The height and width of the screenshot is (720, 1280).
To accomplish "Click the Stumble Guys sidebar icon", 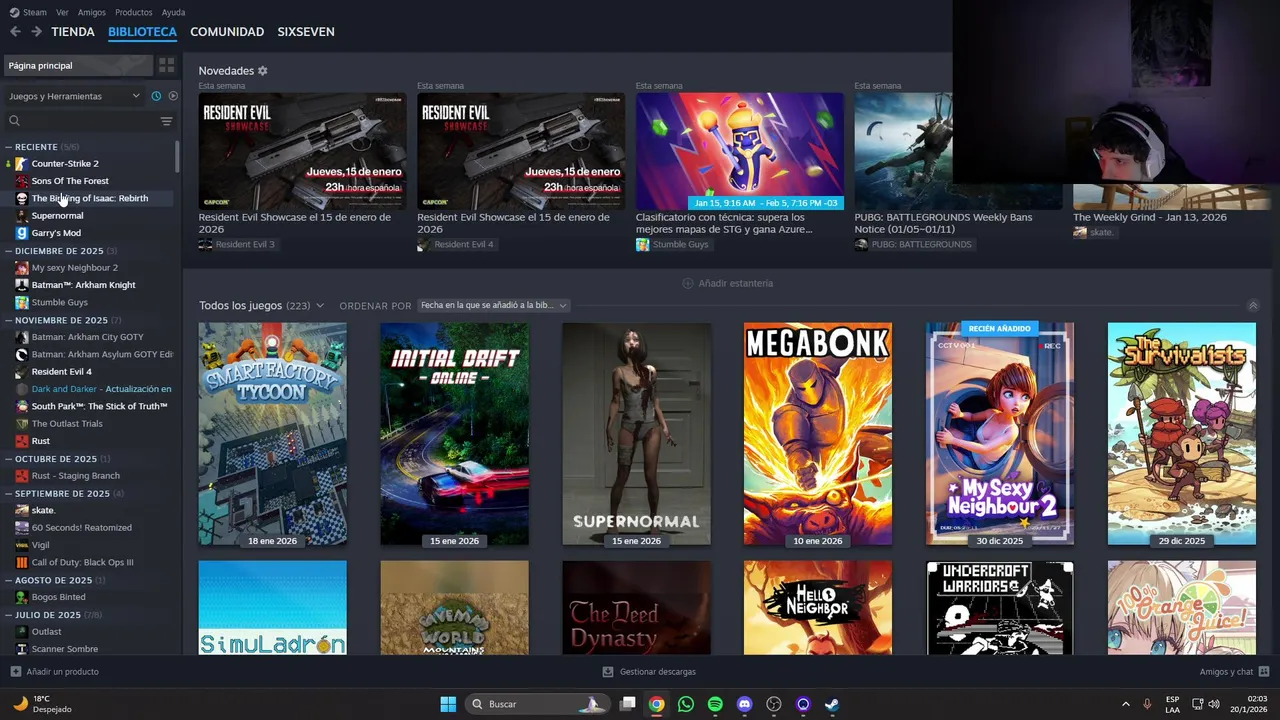I will [22, 302].
